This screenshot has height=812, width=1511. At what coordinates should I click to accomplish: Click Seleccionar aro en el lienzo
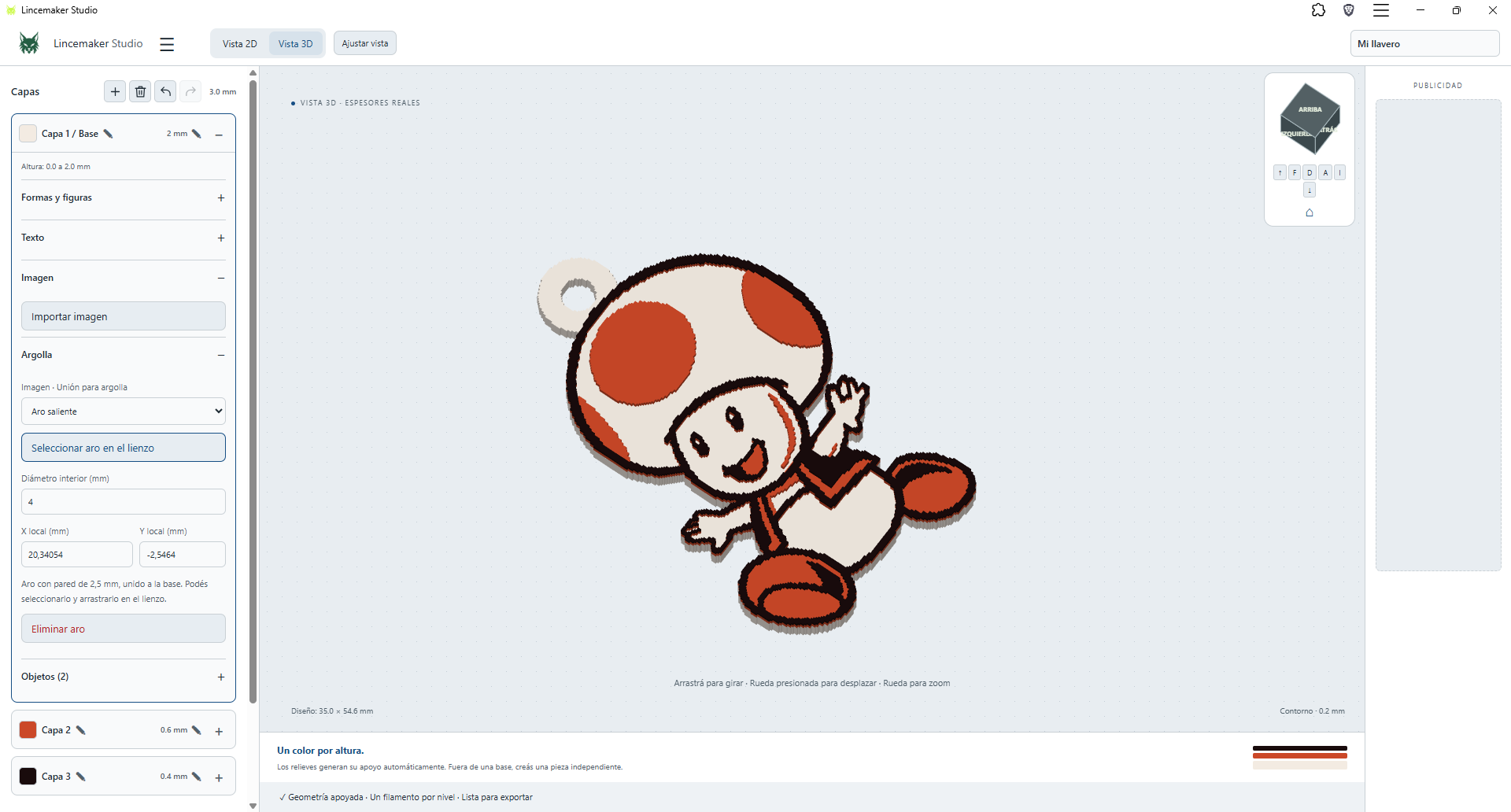(124, 448)
